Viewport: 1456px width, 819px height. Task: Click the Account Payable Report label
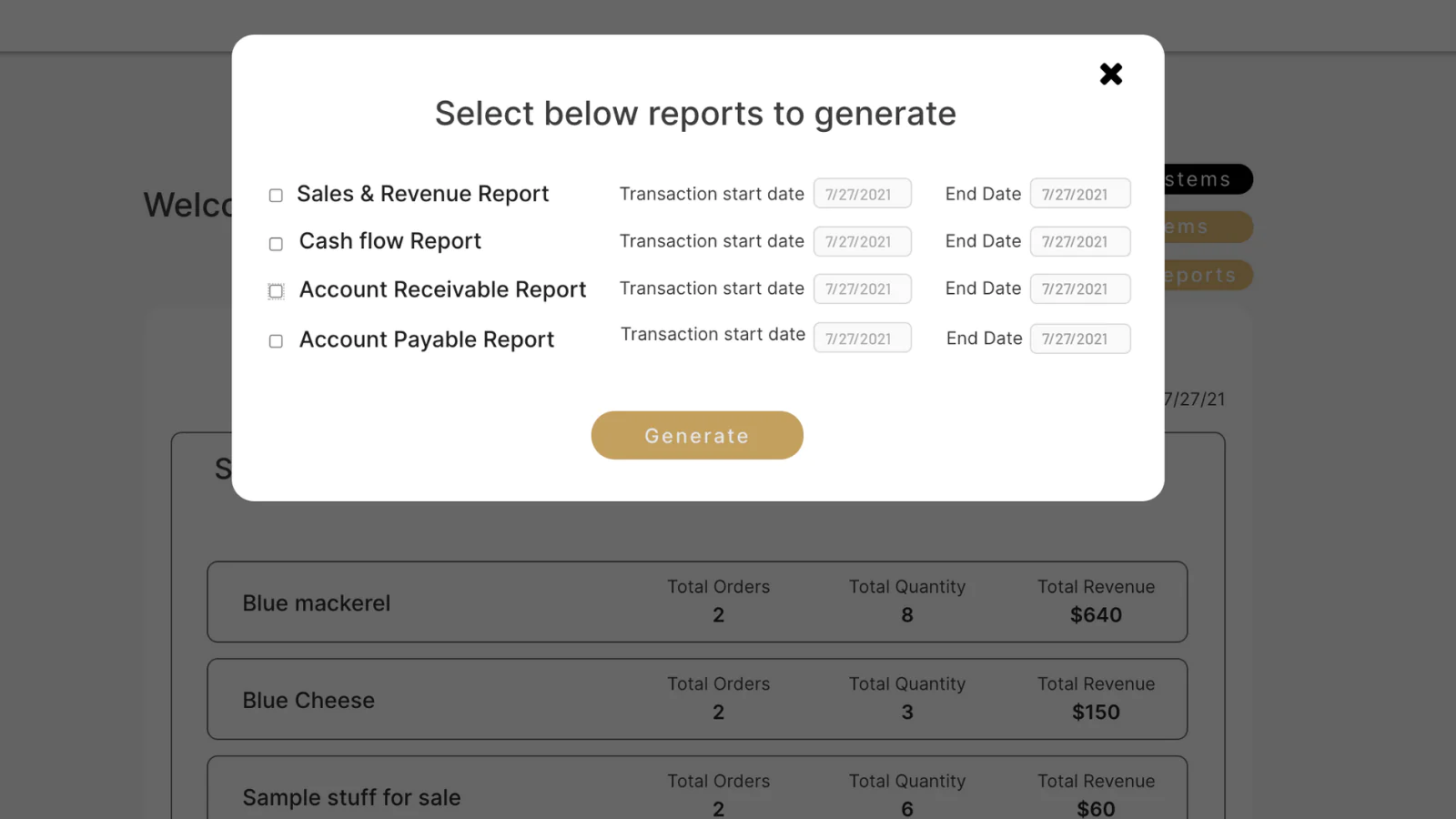(426, 339)
